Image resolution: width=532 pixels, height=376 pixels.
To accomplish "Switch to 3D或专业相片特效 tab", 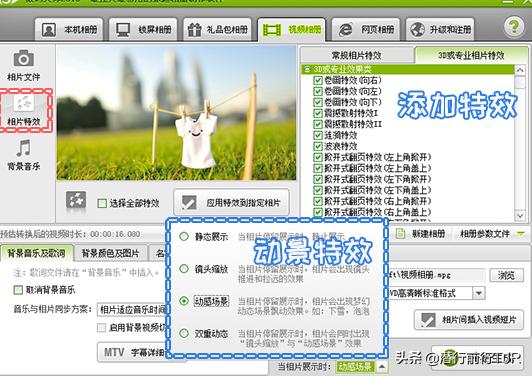I will click(x=471, y=55).
